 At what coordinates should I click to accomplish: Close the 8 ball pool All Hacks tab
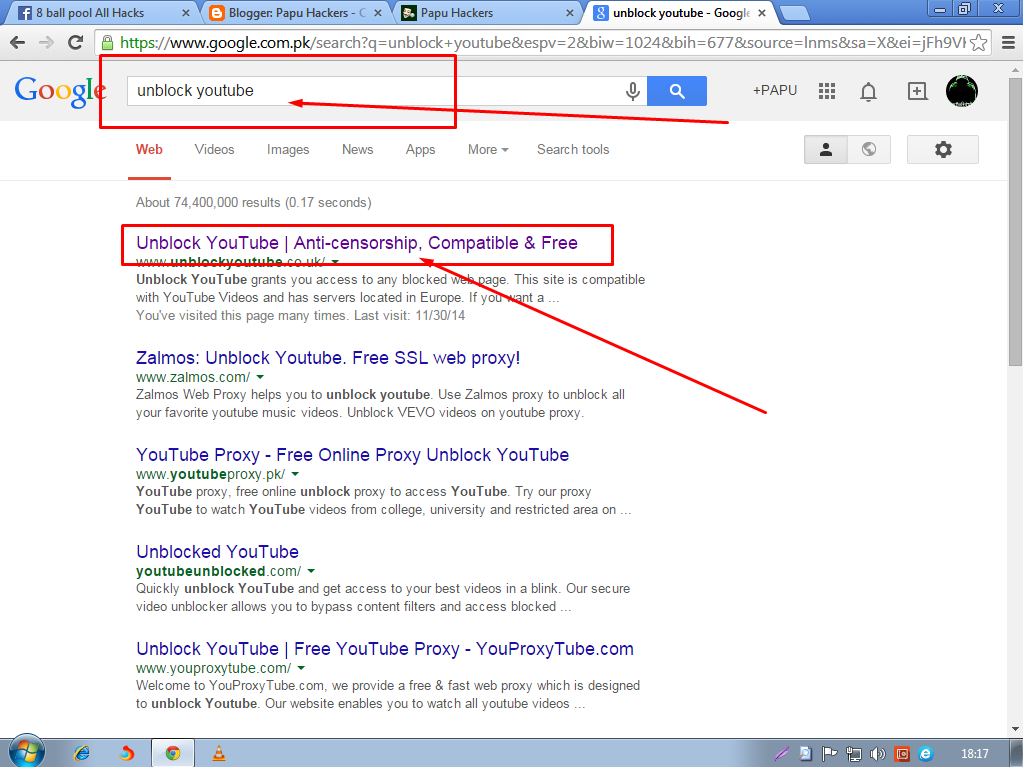[x=185, y=13]
